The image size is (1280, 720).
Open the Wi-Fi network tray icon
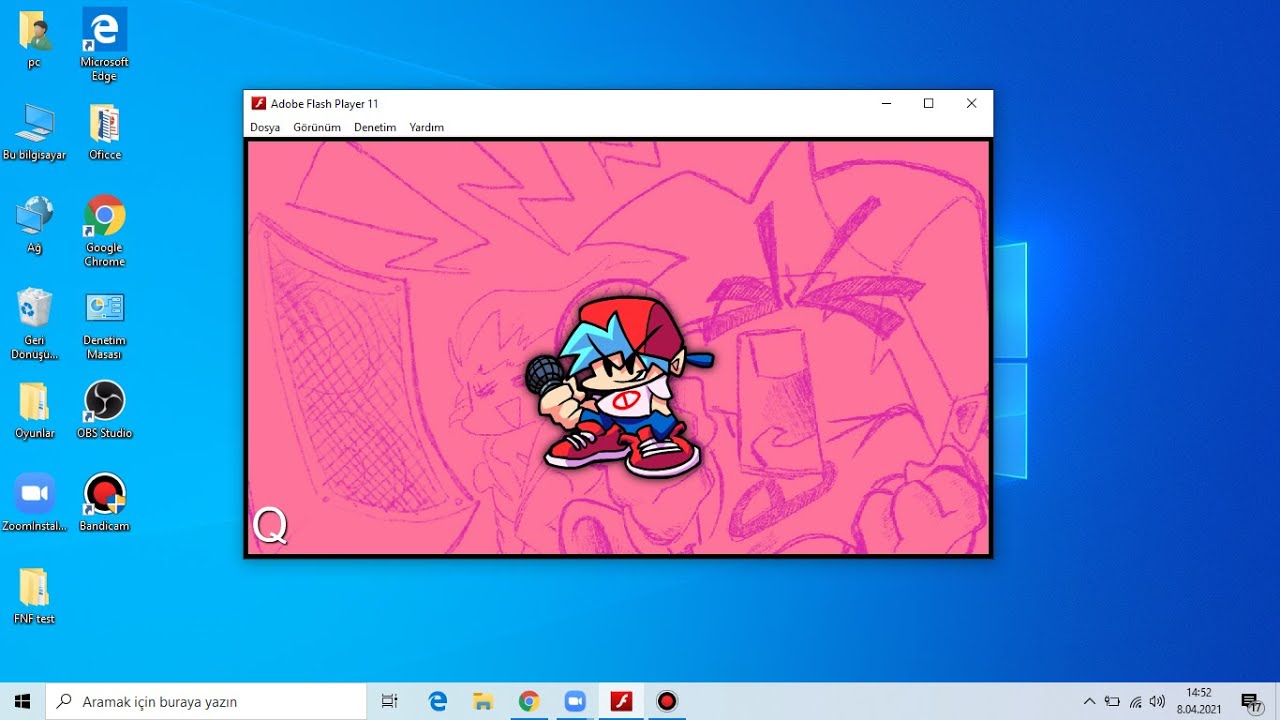point(1135,701)
